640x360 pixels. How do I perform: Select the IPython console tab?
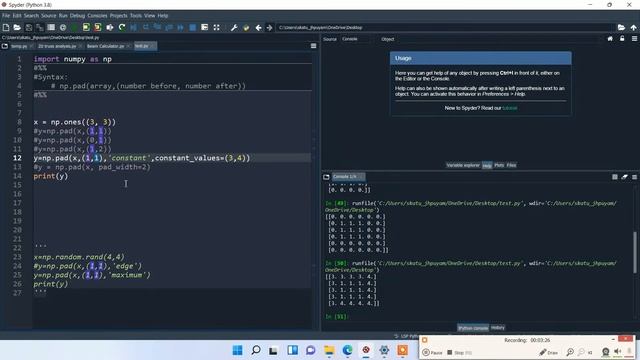473,328
